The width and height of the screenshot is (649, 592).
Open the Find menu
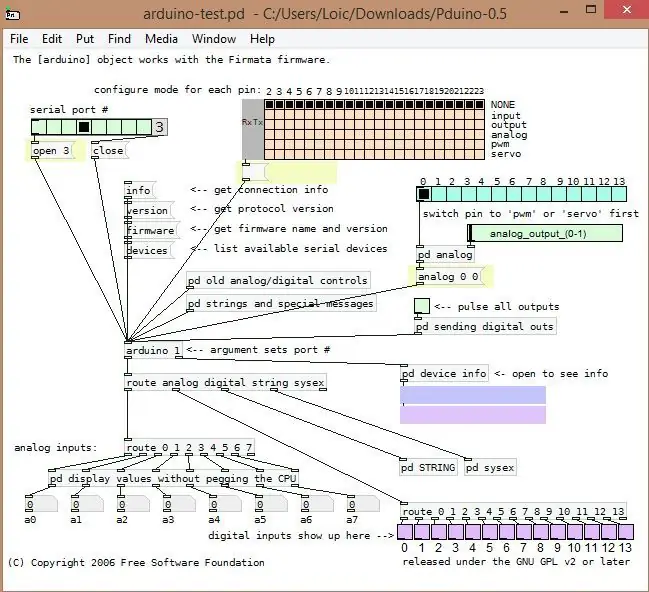click(119, 39)
